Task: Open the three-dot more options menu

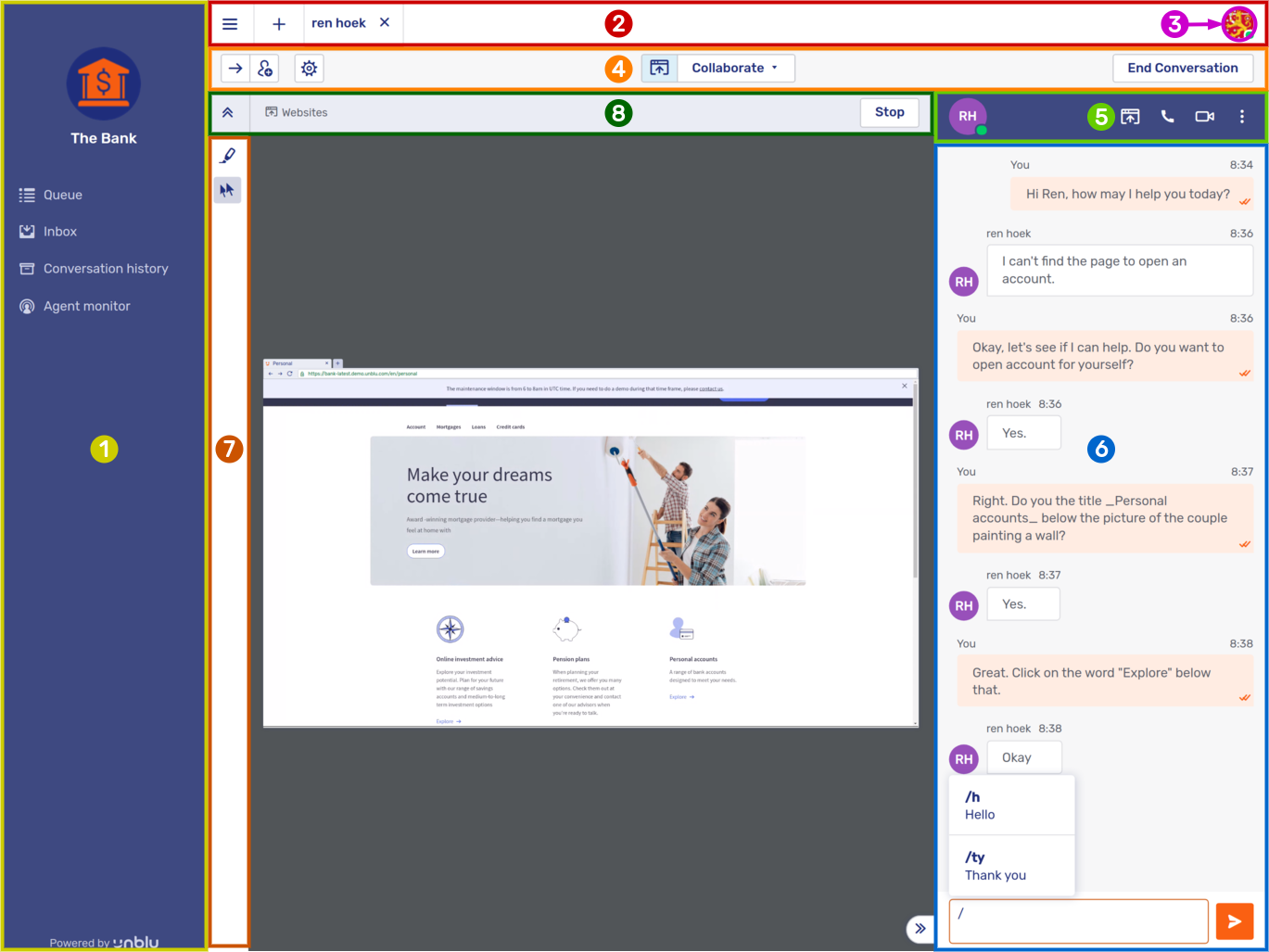Action: coord(1241,117)
